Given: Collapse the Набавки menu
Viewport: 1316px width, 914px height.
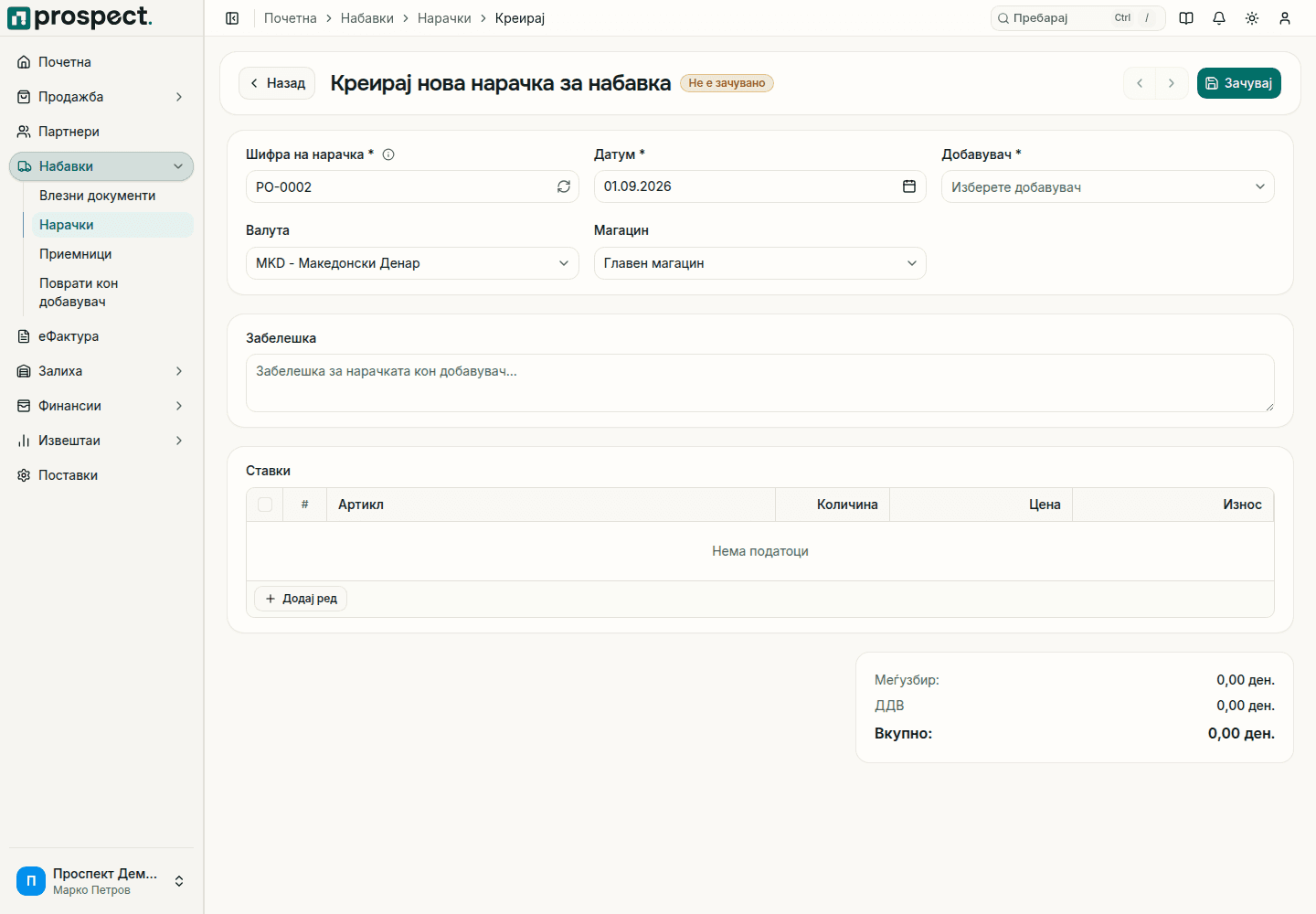Looking at the screenshot, I should 101,166.
